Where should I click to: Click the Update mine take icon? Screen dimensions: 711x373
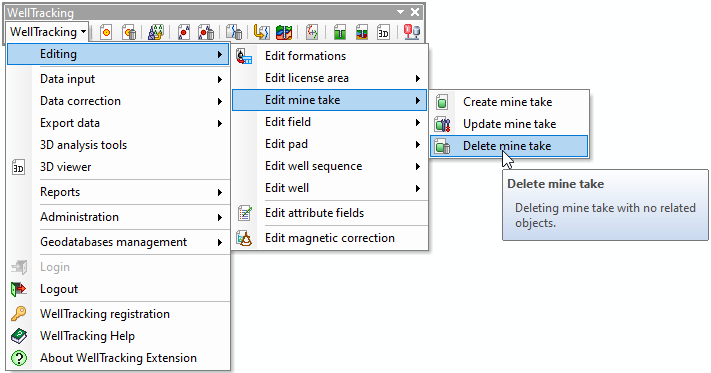click(x=443, y=124)
